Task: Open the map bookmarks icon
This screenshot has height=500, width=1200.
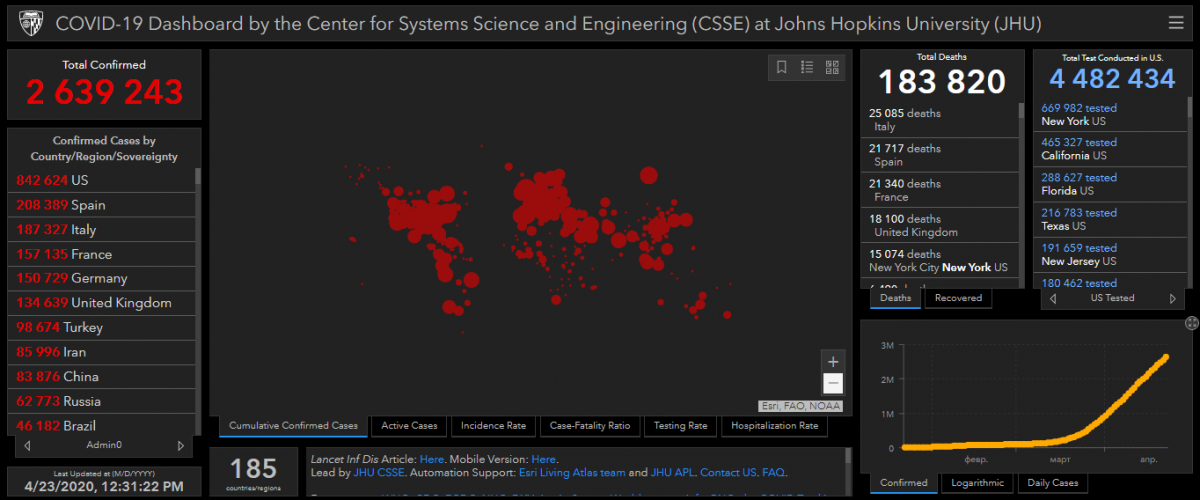Action: pos(782,67)
